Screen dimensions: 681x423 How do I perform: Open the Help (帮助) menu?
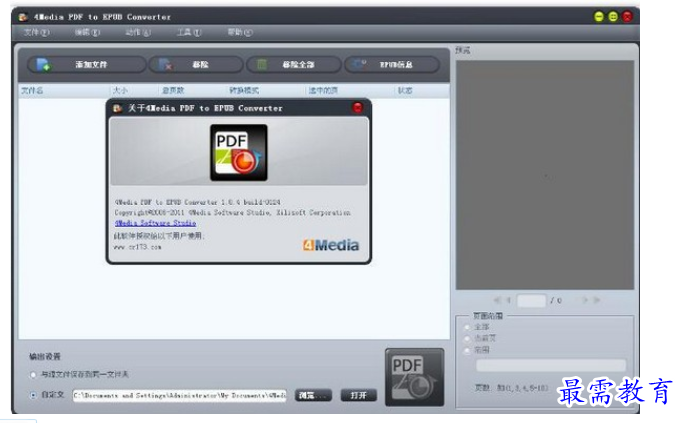(x=240, y=32)
